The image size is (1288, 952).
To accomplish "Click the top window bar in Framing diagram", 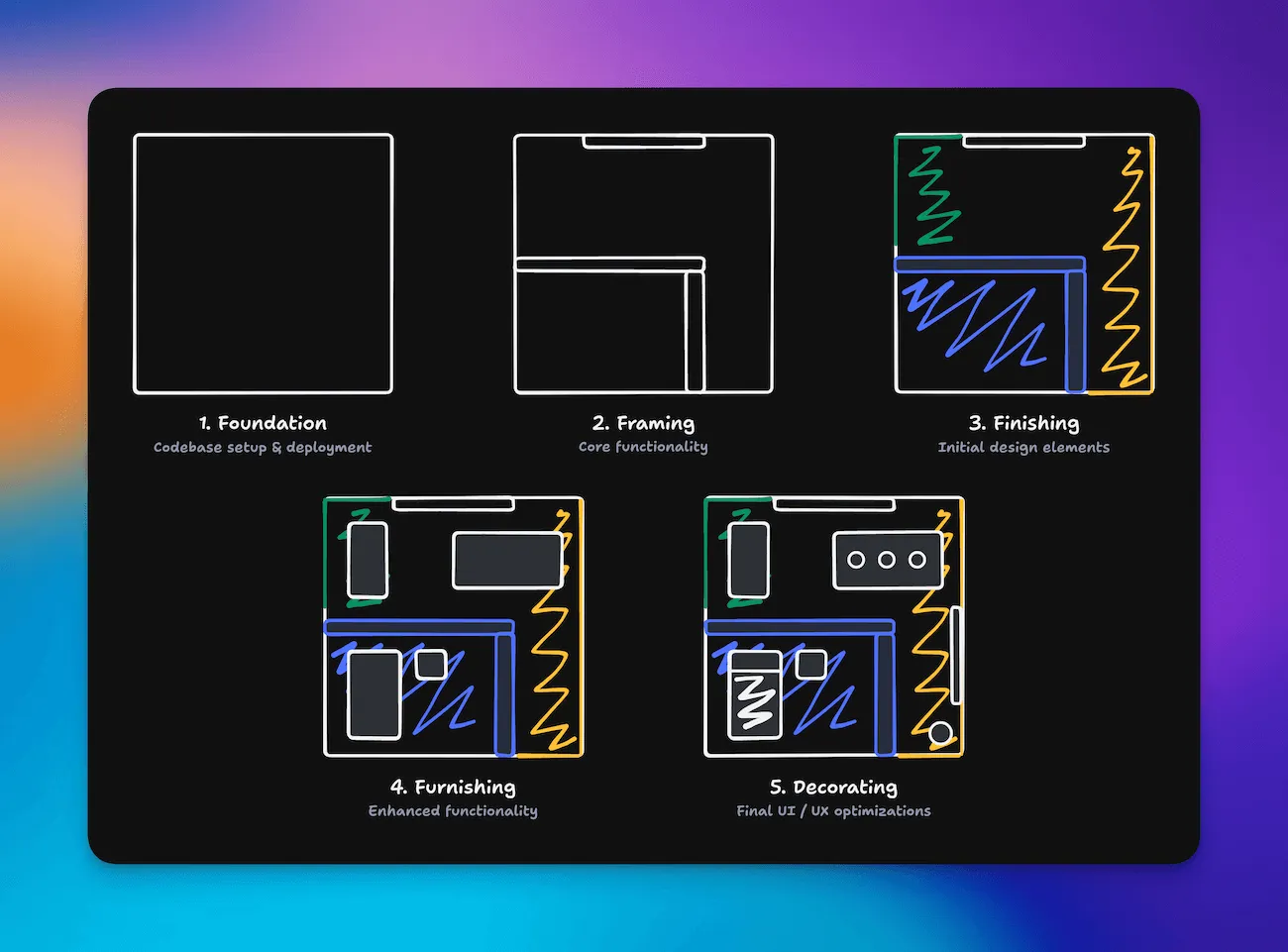I will pos(643,142).
